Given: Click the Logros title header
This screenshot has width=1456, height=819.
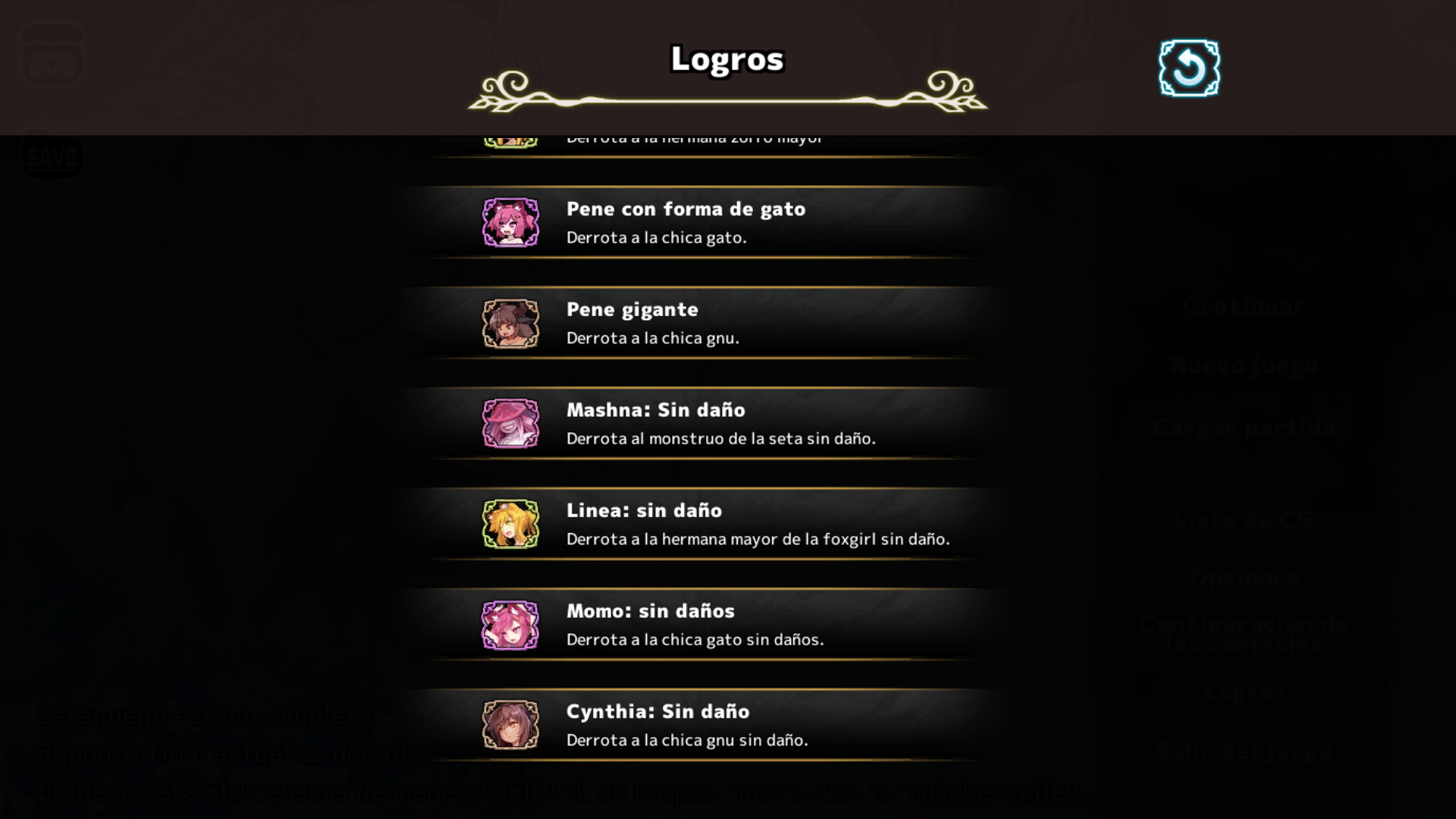Looking at the screenshot, I should (727, 58).
